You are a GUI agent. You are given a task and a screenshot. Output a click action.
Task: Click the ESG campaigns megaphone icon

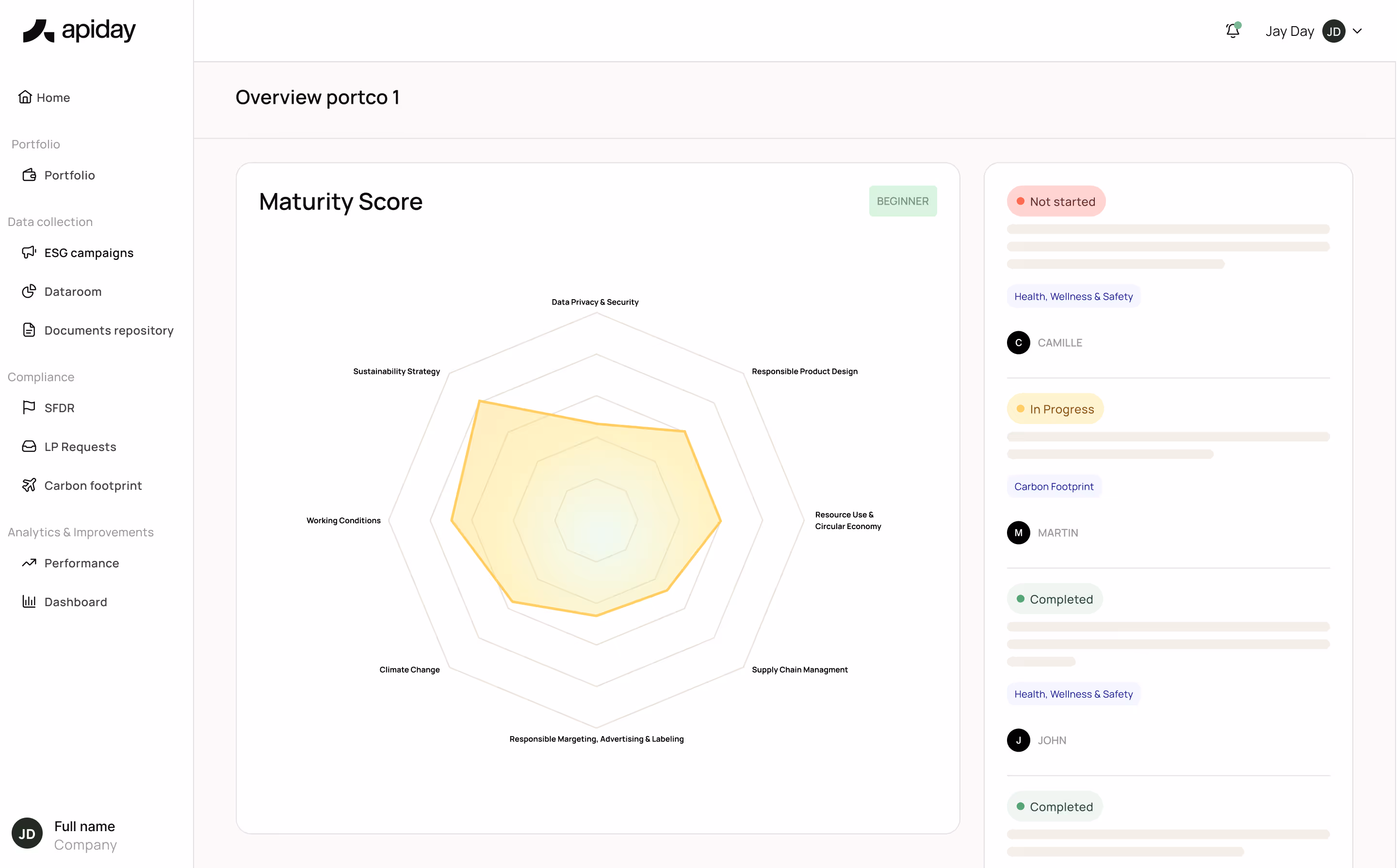29,253
